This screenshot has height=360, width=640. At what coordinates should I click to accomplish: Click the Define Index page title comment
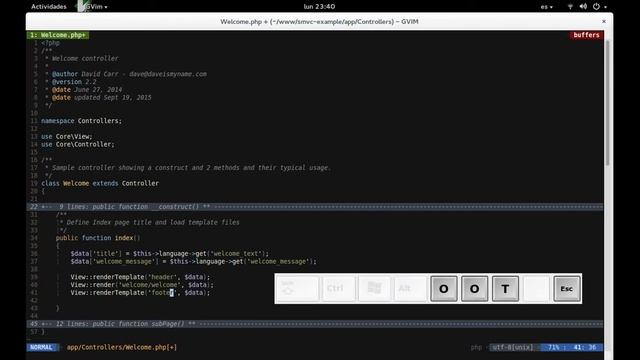point(149,222)
